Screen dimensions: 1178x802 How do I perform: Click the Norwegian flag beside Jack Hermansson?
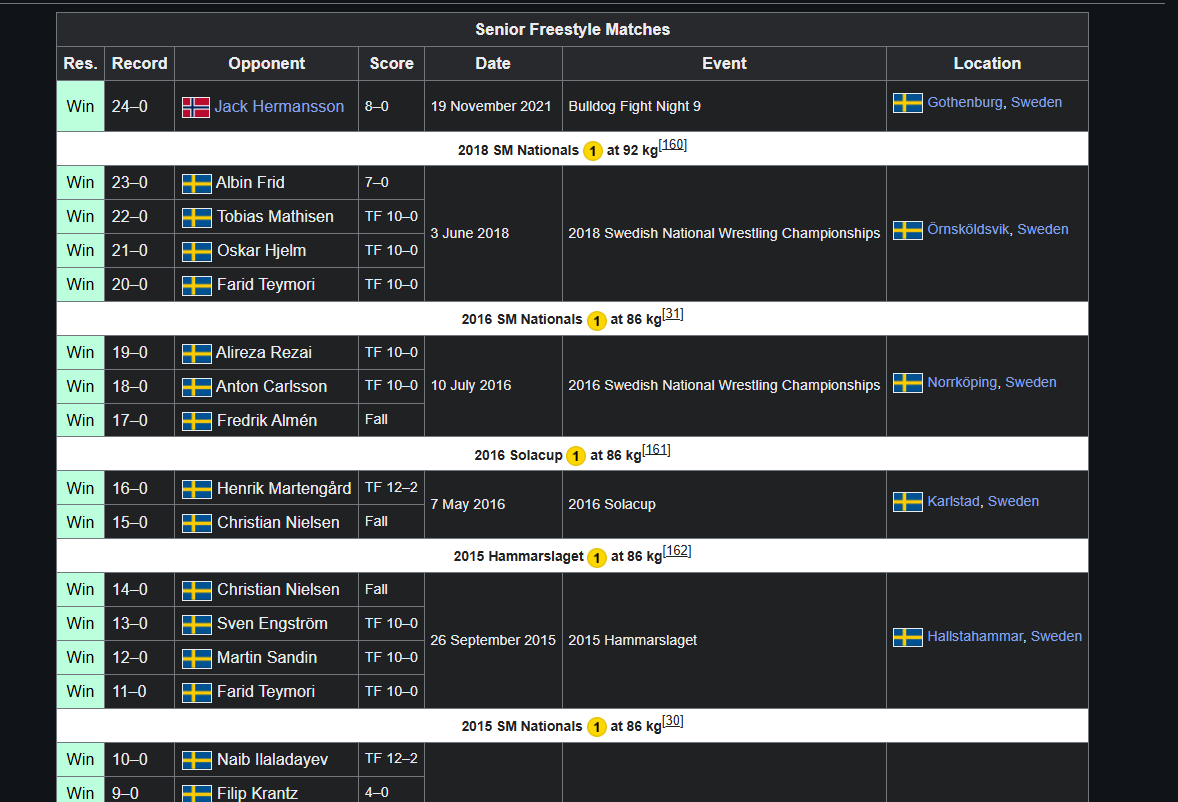pyautogui.click(x=196, y=107)
